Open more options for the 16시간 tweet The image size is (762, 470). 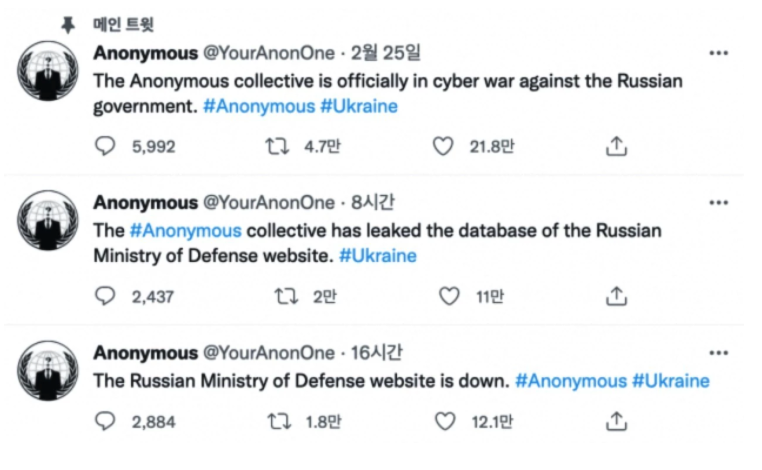point(718,353)
